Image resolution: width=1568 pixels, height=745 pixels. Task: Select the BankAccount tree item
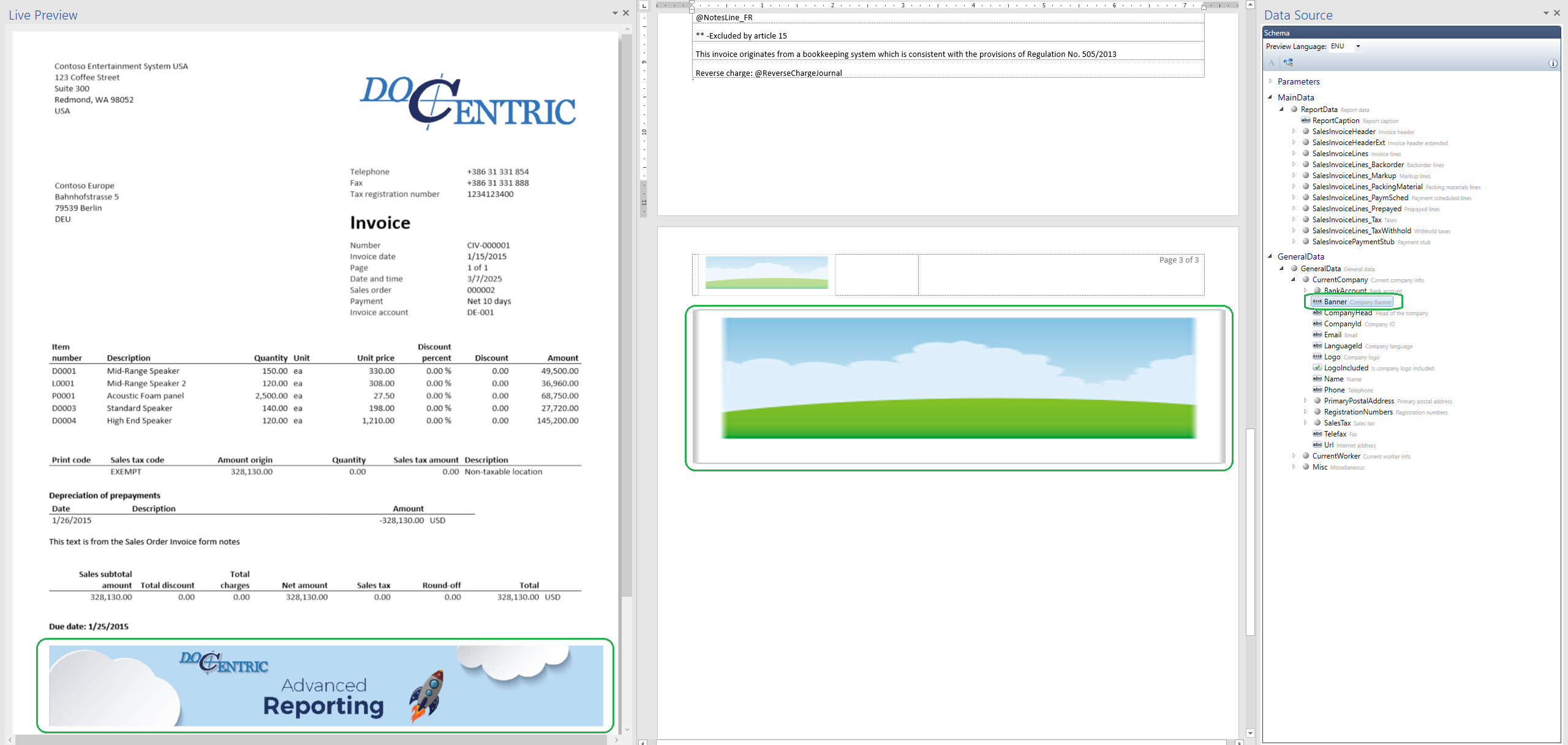point(1345,291)
